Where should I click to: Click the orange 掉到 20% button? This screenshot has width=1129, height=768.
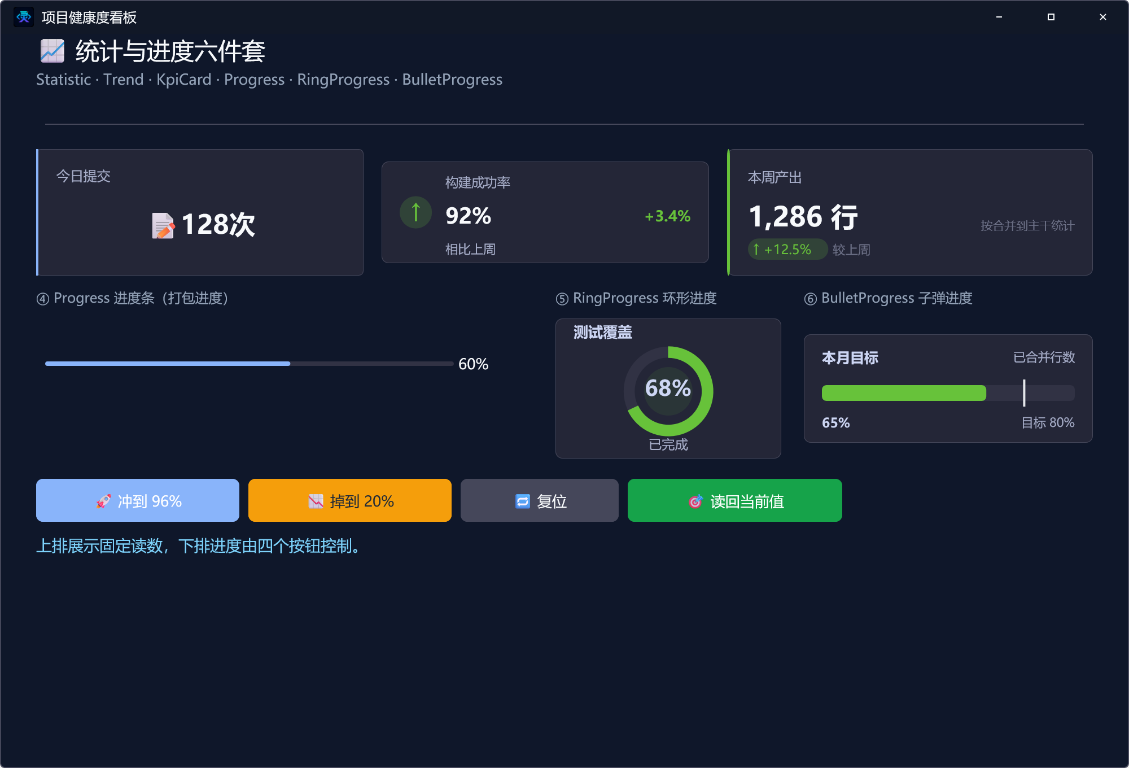(x=350, y=500)
